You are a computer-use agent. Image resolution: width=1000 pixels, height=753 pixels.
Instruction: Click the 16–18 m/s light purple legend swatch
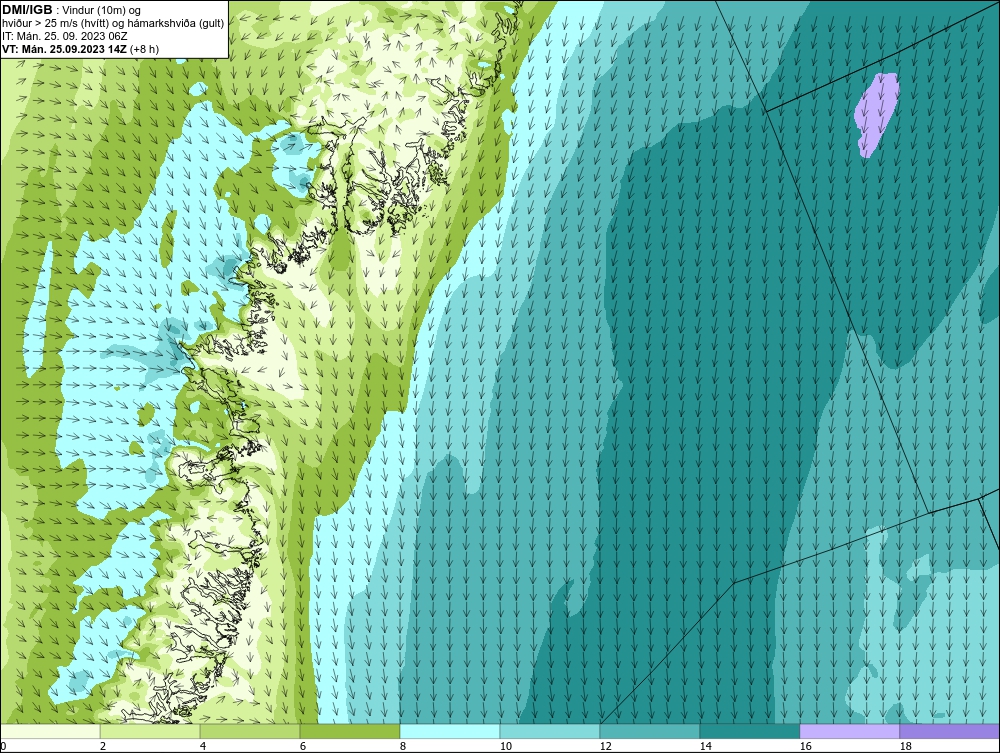point(849,731)
